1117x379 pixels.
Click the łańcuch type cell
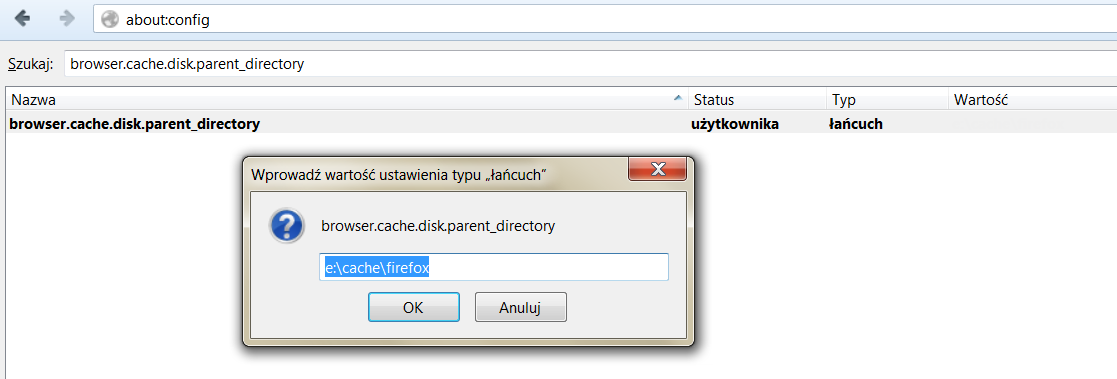pos(856,124)
